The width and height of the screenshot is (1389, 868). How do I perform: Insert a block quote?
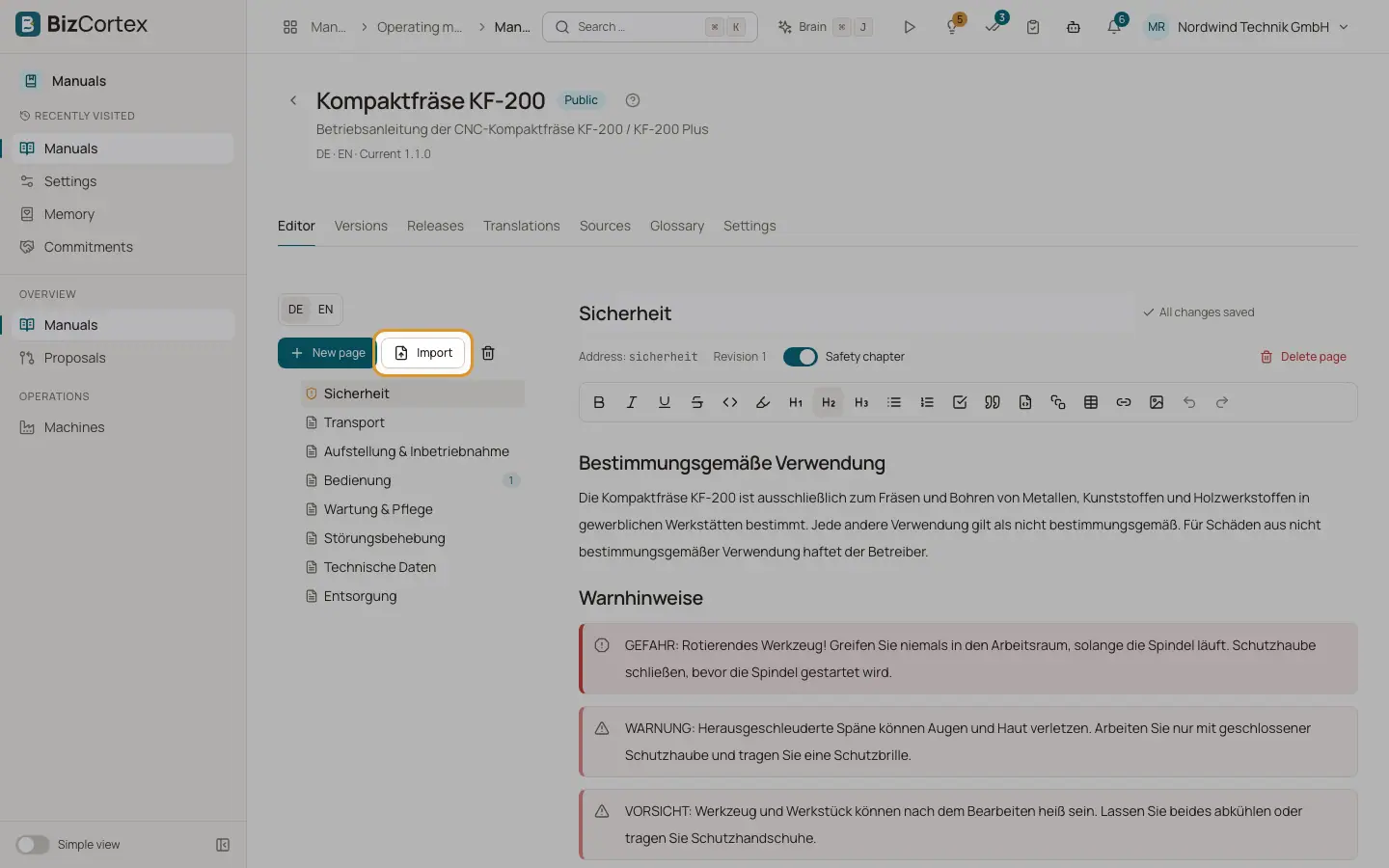(x=993, y=402)
